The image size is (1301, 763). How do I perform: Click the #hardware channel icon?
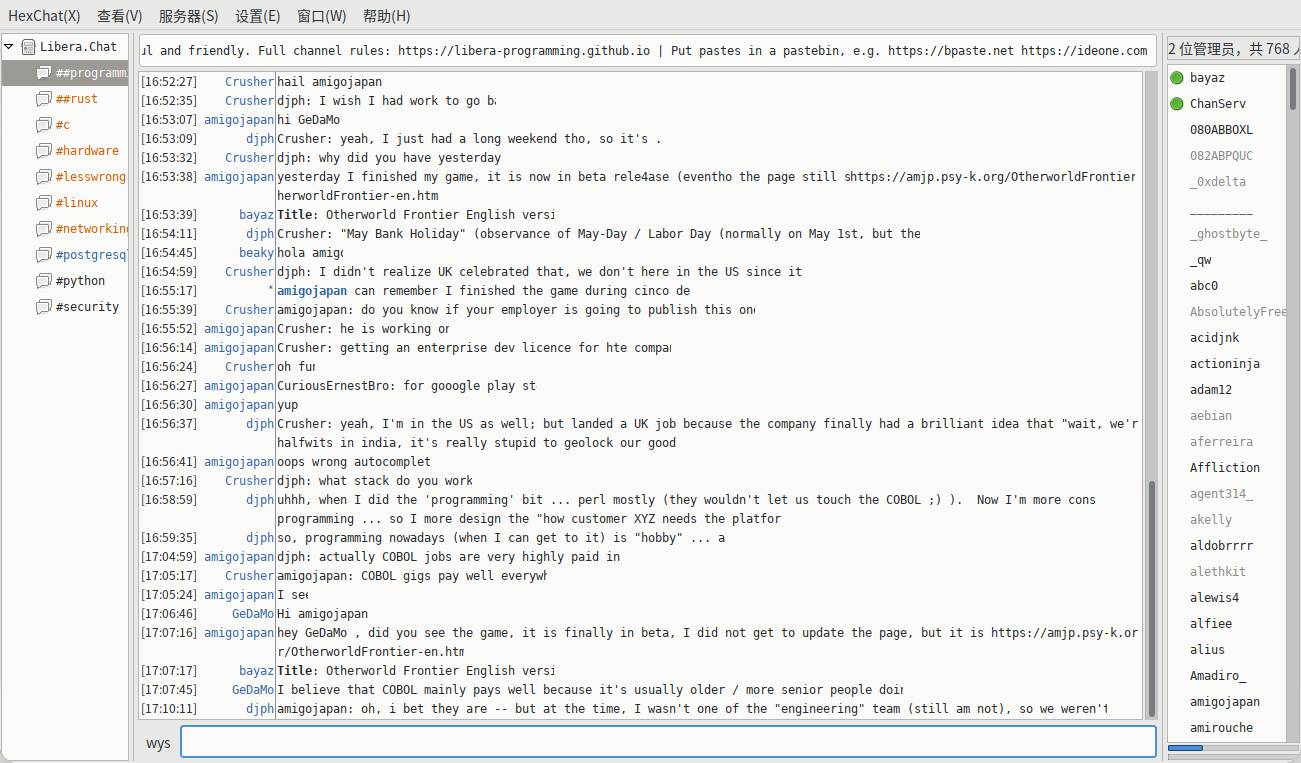coord(43,150)
